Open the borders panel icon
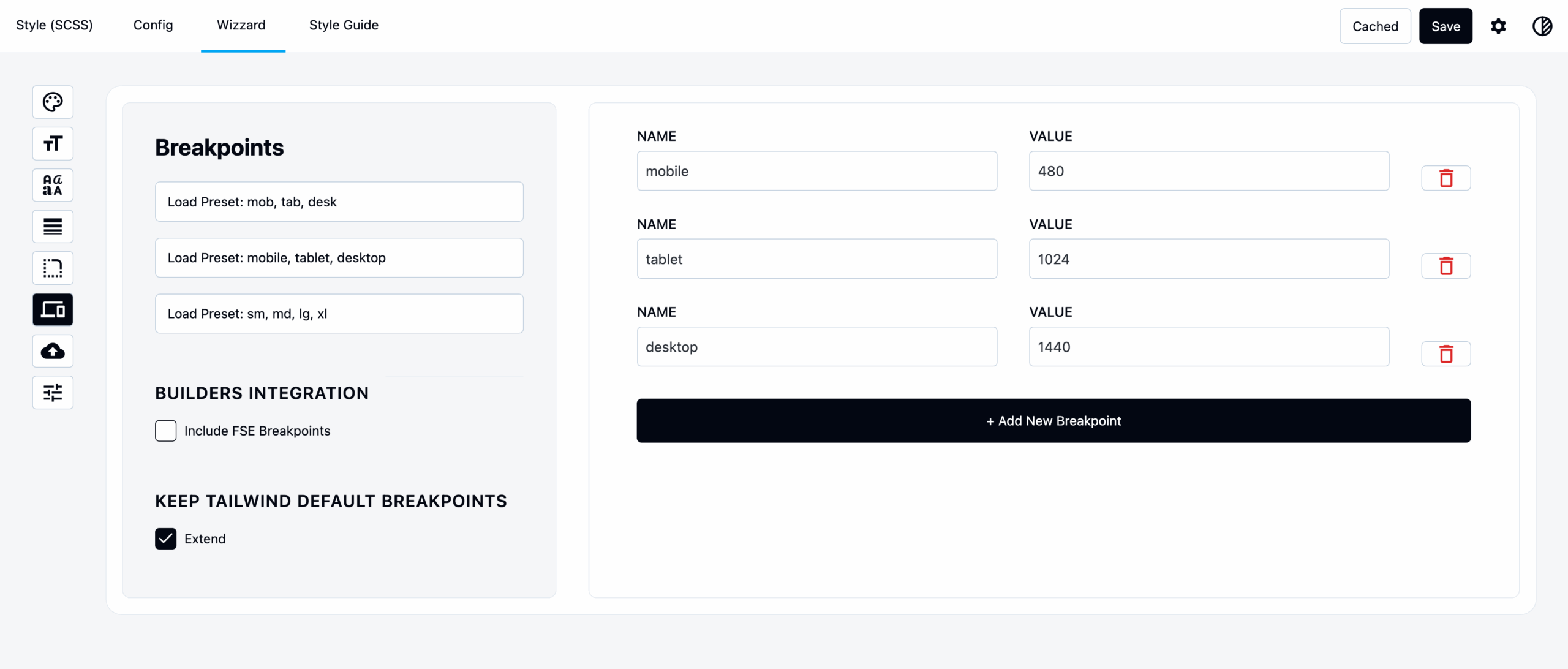 click(x=53, y=268)
